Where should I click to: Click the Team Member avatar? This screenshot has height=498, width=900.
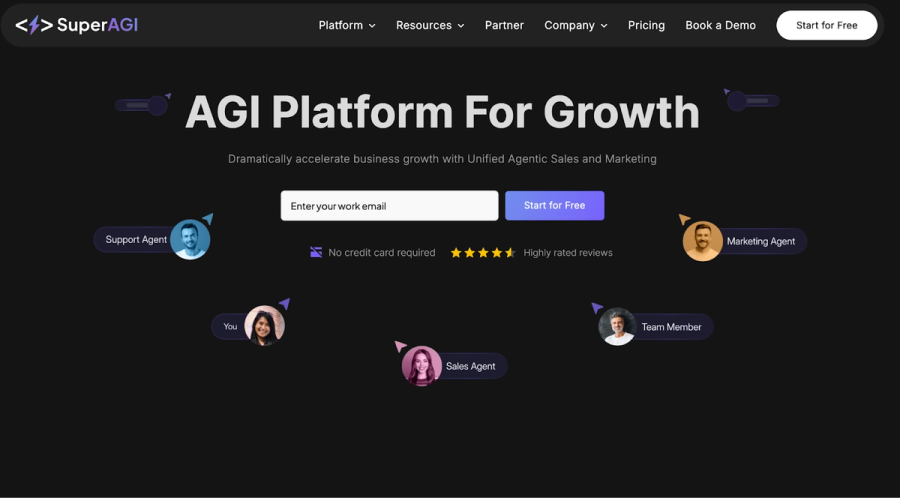click(x=618, y=326)
